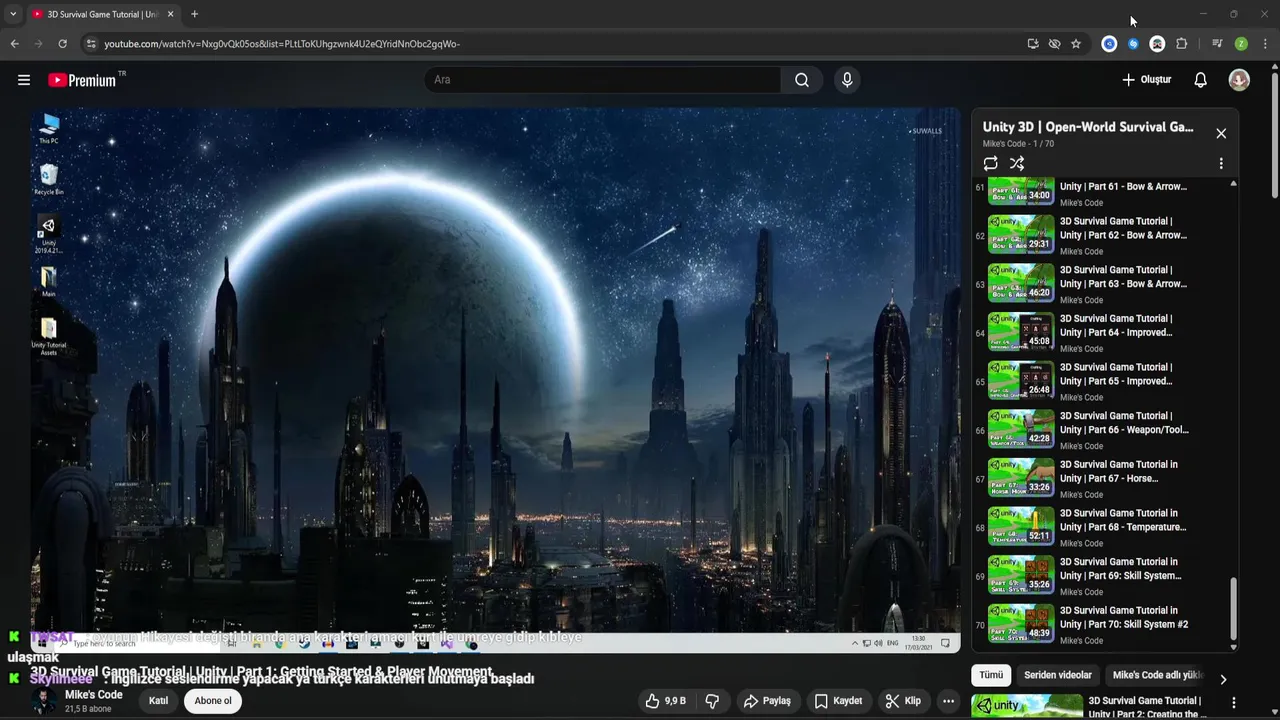1280x720 pixels.
Task: Open Part 63 - Bow & Arrow title
Action: [1123, 277]
